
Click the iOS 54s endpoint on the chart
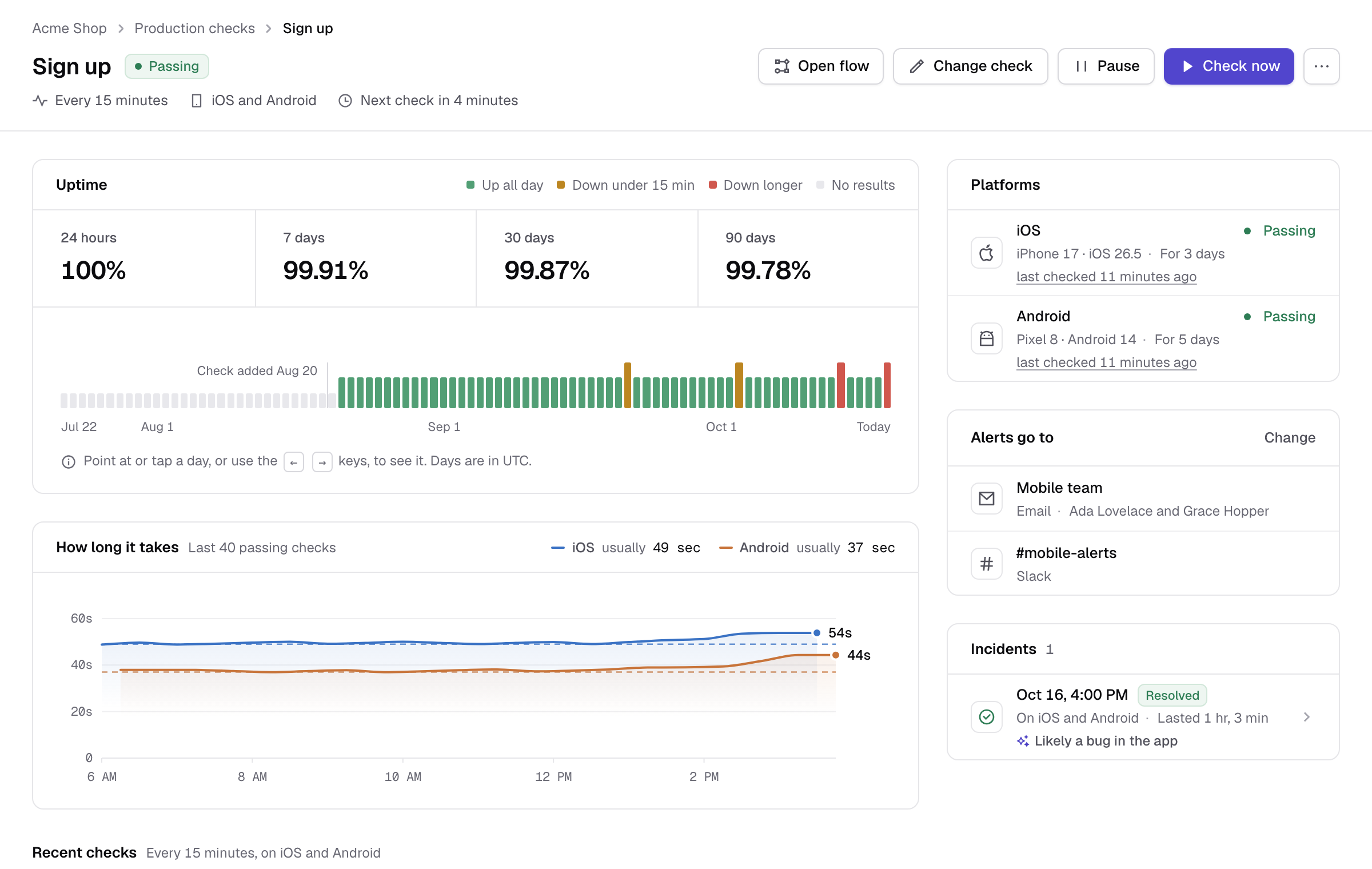tap(817, 633)
